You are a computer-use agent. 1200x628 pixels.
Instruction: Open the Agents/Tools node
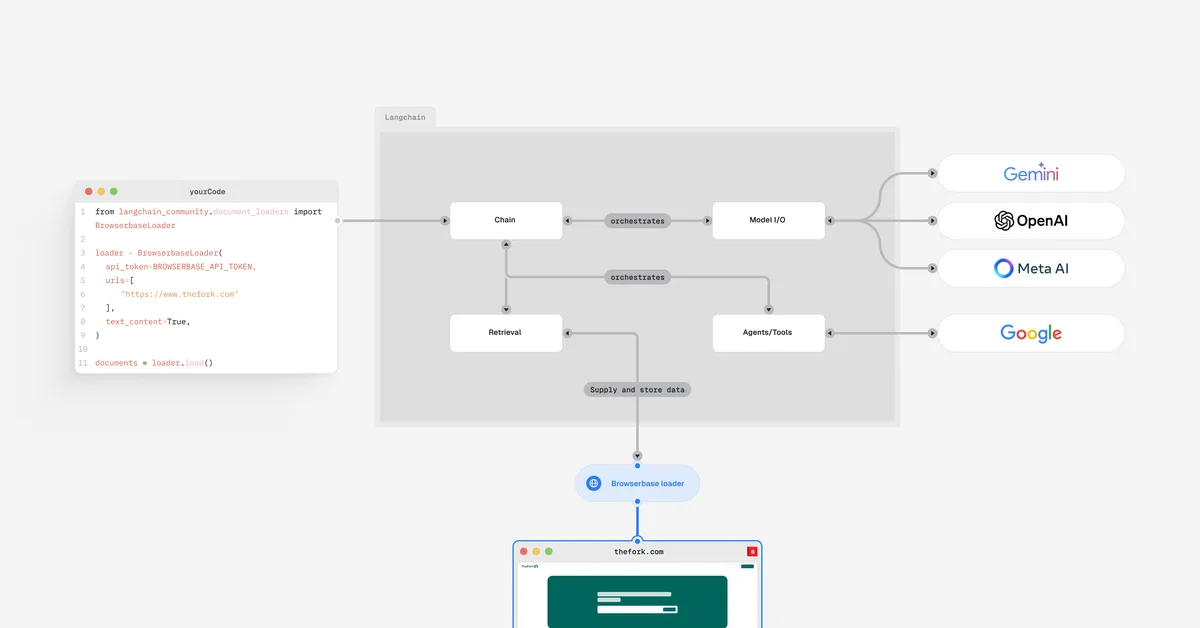pos(768,332)
